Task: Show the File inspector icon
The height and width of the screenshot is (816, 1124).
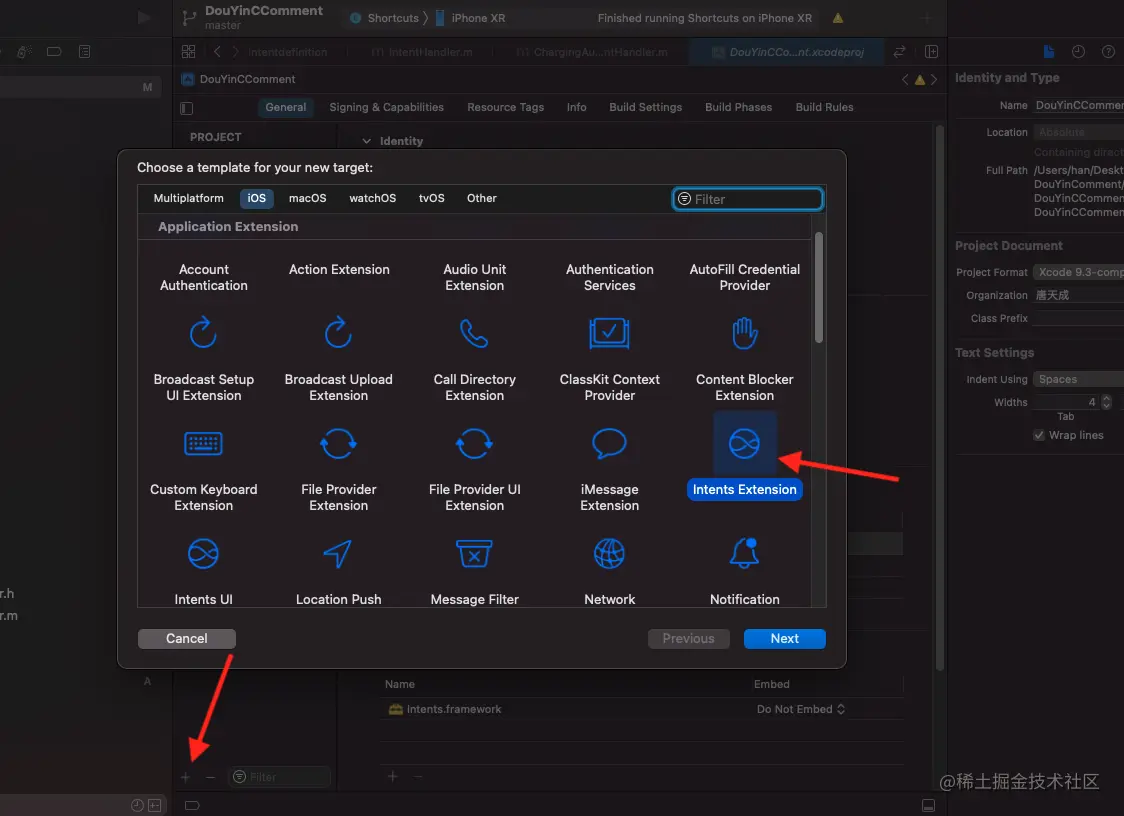Action: 1049,52
